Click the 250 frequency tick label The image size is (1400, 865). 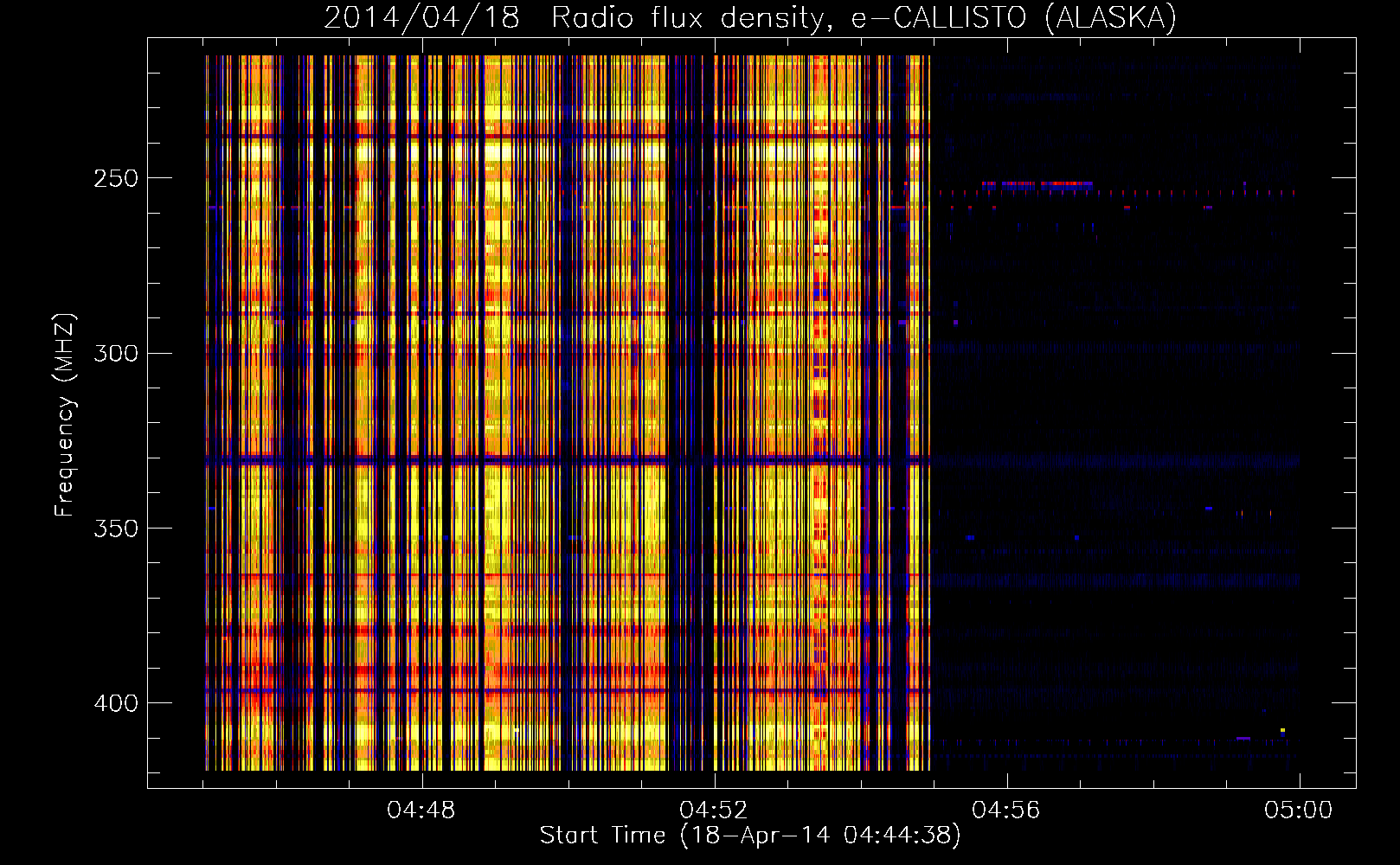tap(116, 178)
